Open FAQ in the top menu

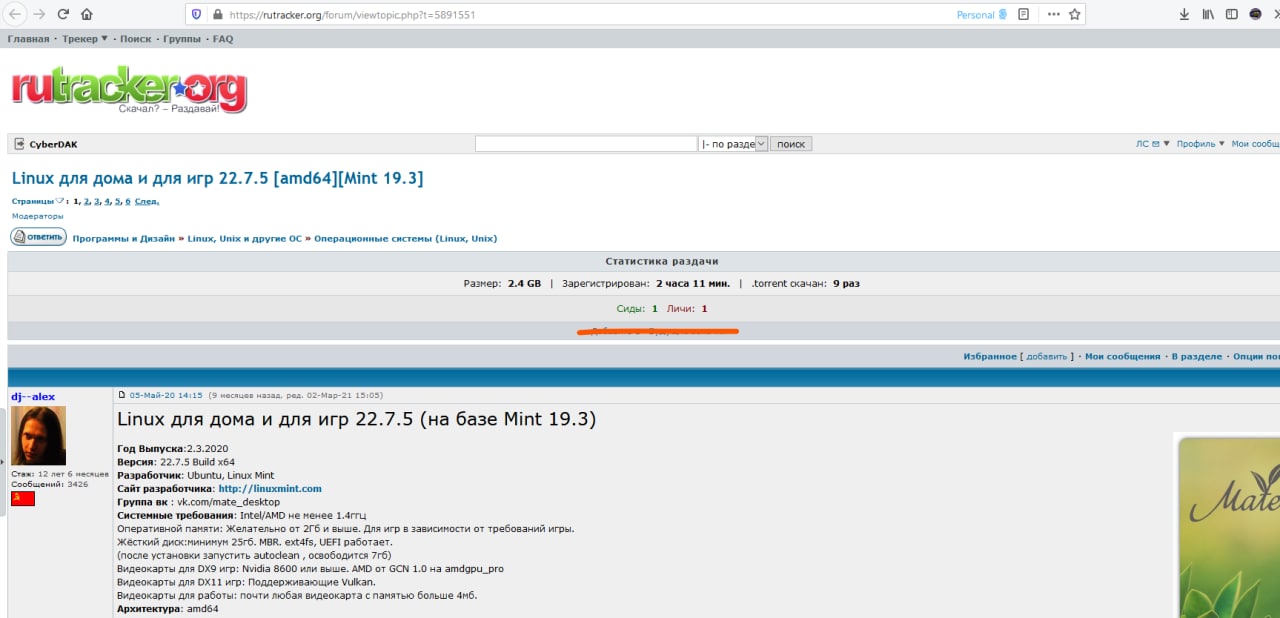(222, 39)
